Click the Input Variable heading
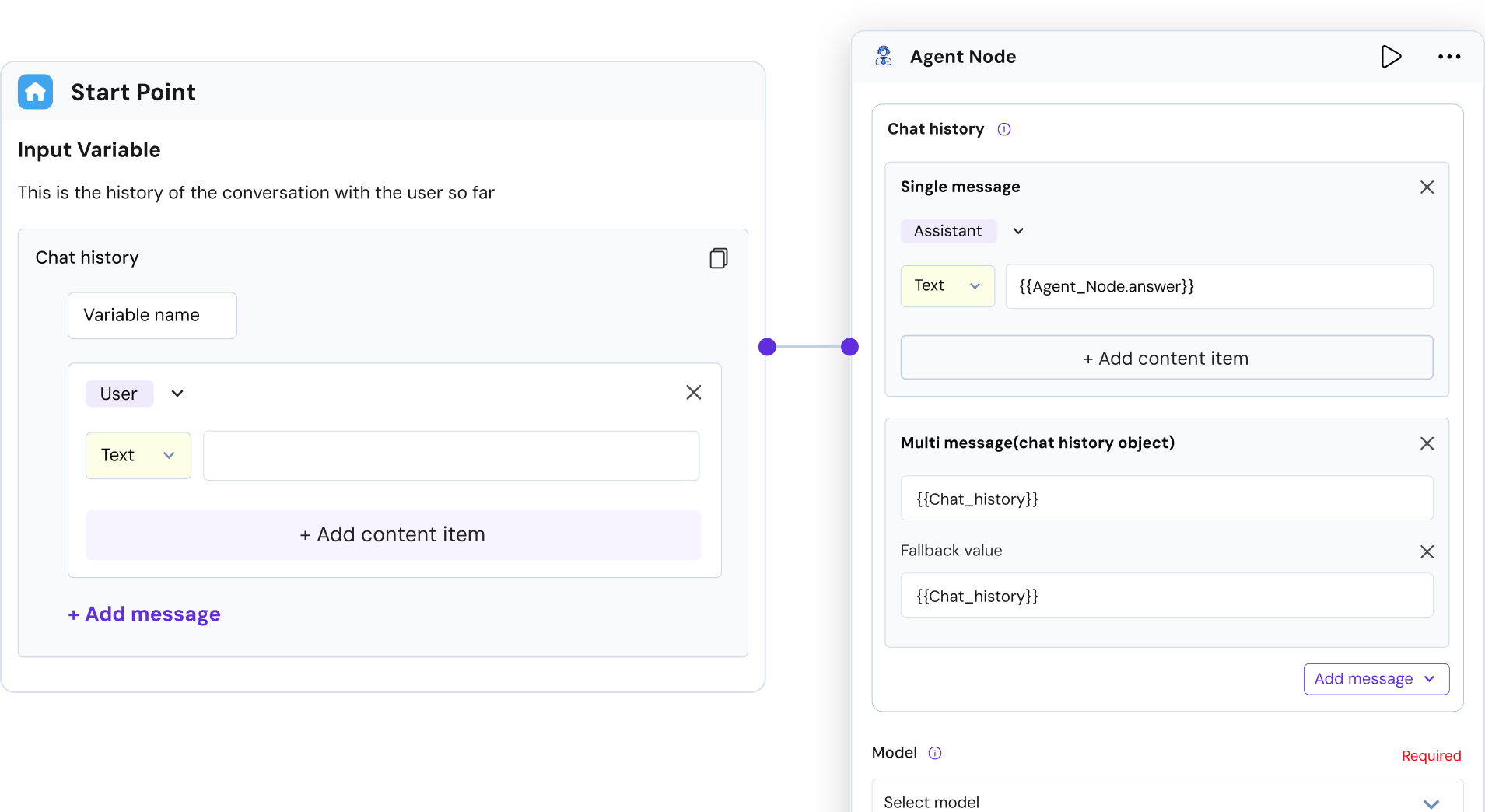Viewport: 1485px width, 812px height. (x=89, y=150)
